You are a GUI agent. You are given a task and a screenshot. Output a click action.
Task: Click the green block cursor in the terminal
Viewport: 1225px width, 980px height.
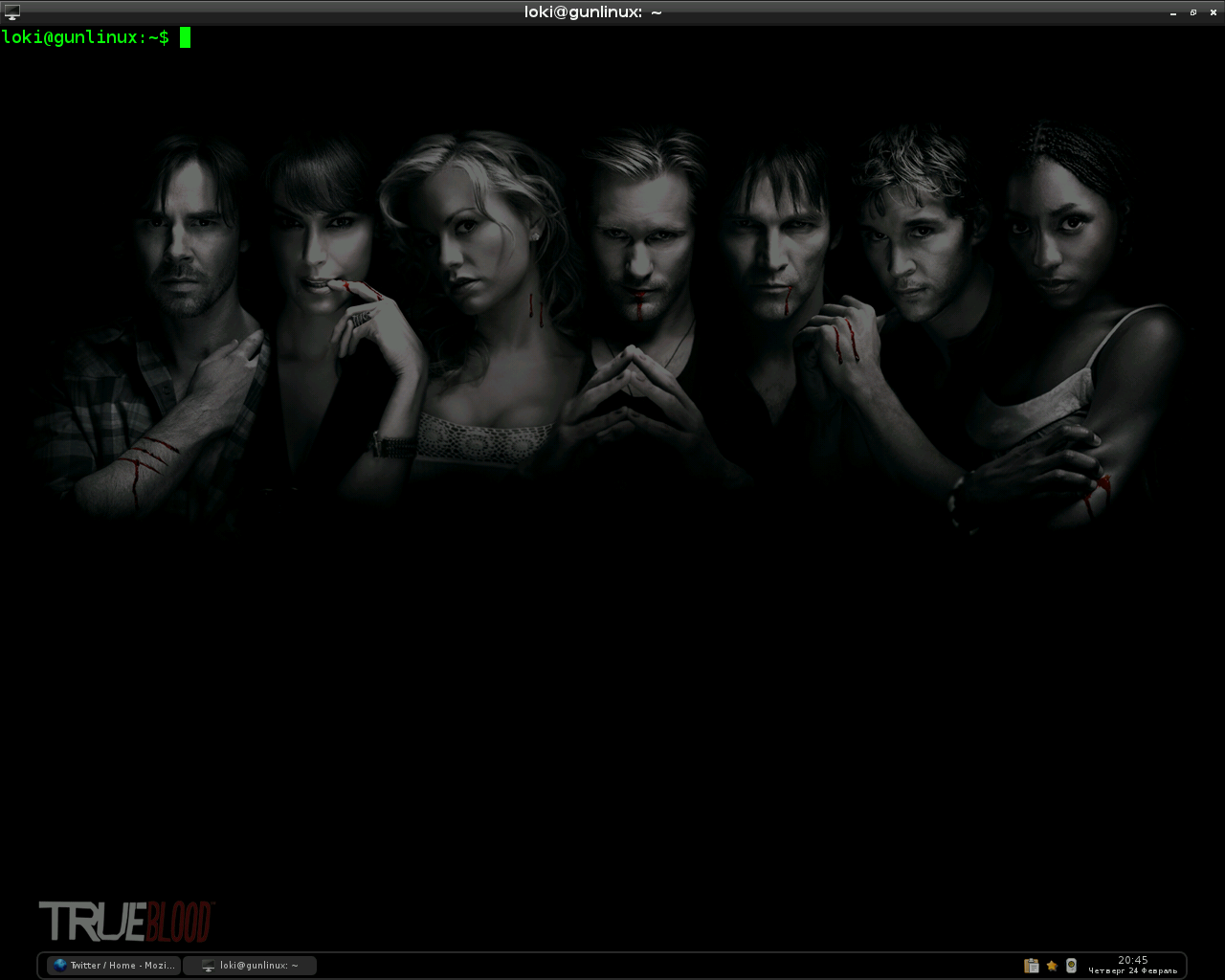(x=183, y=37)
